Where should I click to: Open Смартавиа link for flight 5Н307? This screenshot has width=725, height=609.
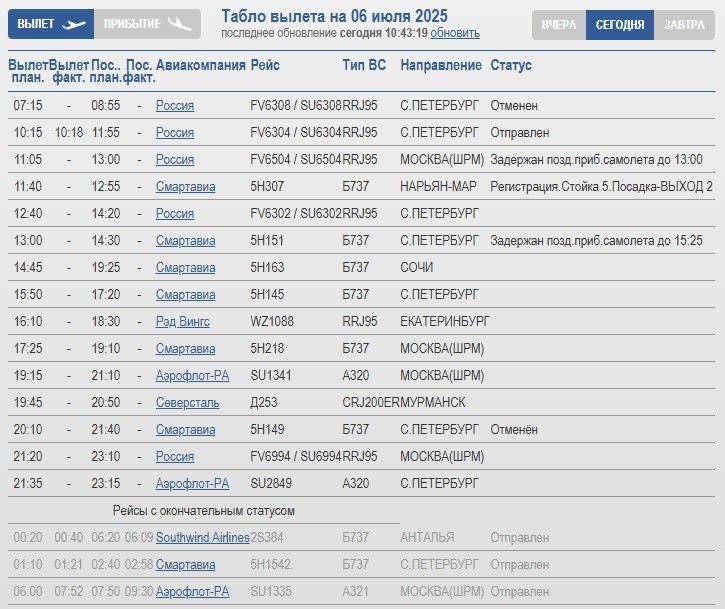tap(185, 187)
